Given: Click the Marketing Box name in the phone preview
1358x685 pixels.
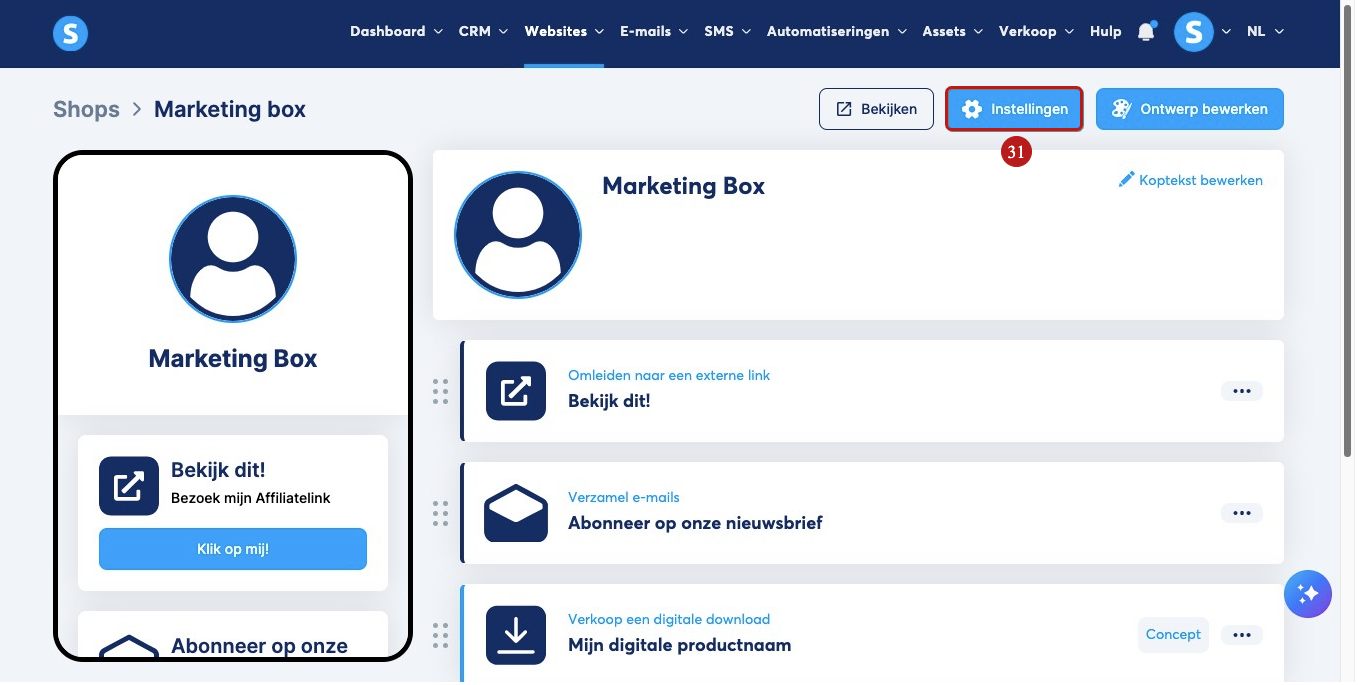Looking at the screenshot, I should coord(233,359).
